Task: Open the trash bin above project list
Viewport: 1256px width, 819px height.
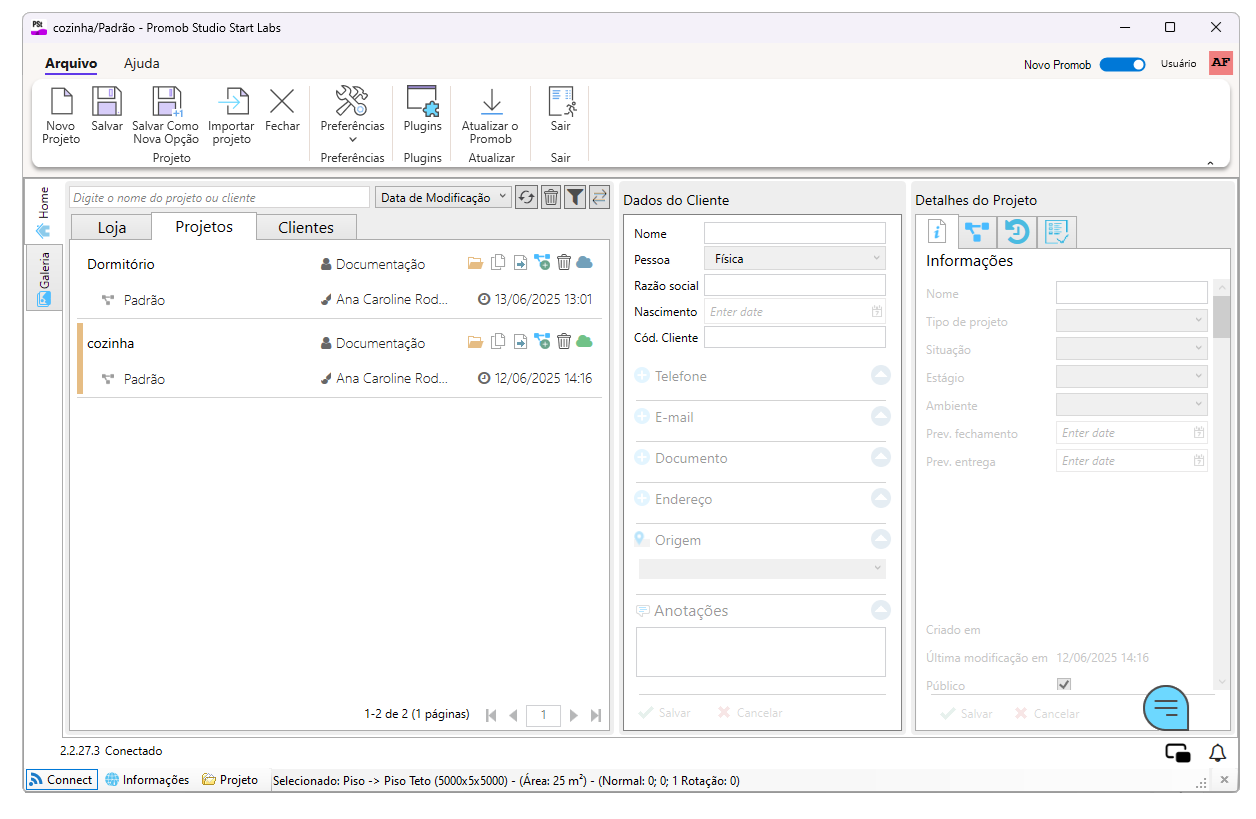Action: [x=551, y=197]
